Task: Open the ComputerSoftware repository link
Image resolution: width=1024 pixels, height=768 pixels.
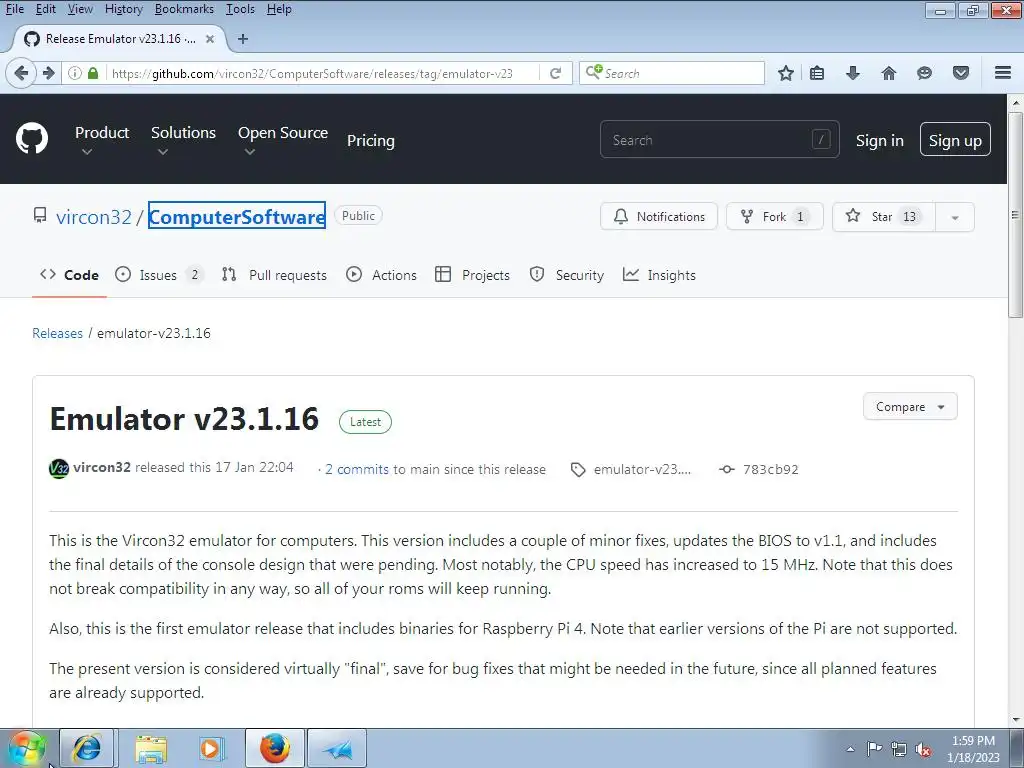Action: (236, 216)
